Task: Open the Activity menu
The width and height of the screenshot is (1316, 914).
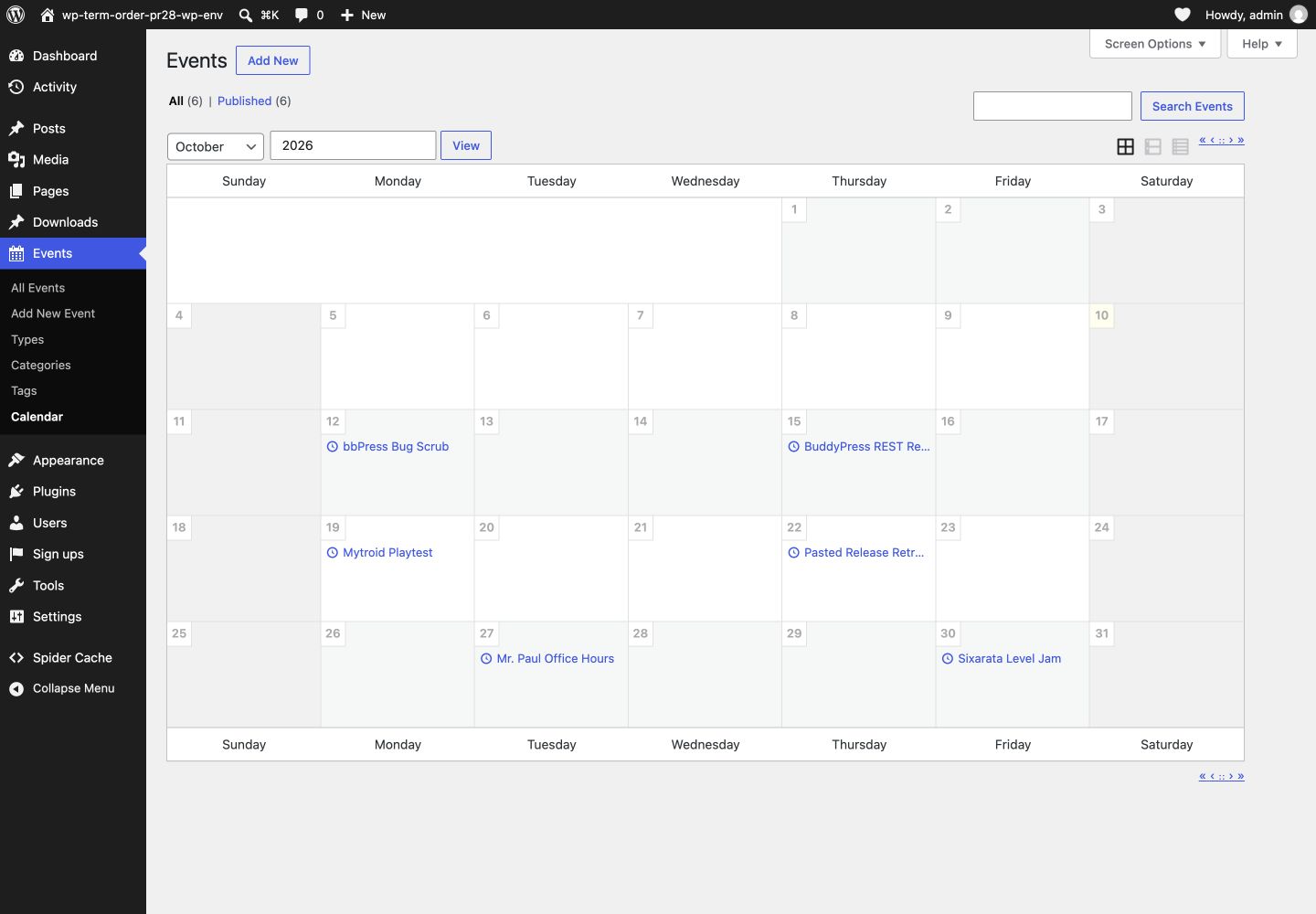Action: 73,87
